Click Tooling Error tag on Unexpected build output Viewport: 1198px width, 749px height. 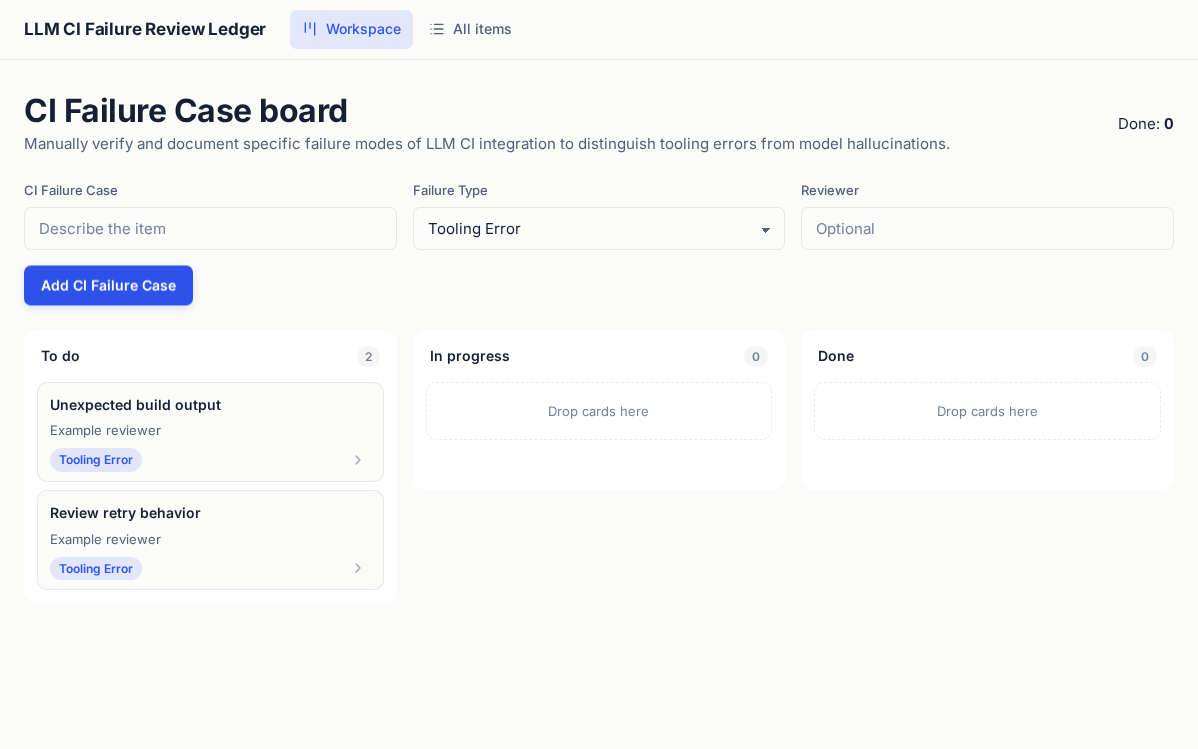[96, 460]
